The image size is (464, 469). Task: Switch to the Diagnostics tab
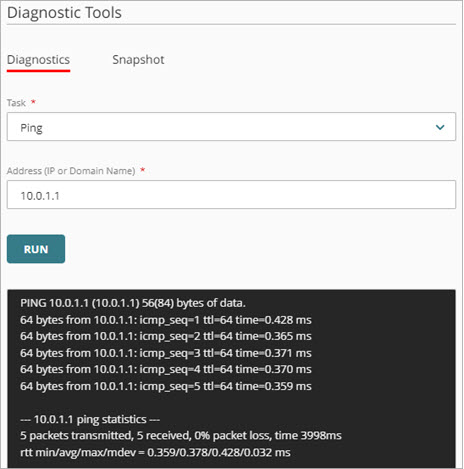(38, 60)
